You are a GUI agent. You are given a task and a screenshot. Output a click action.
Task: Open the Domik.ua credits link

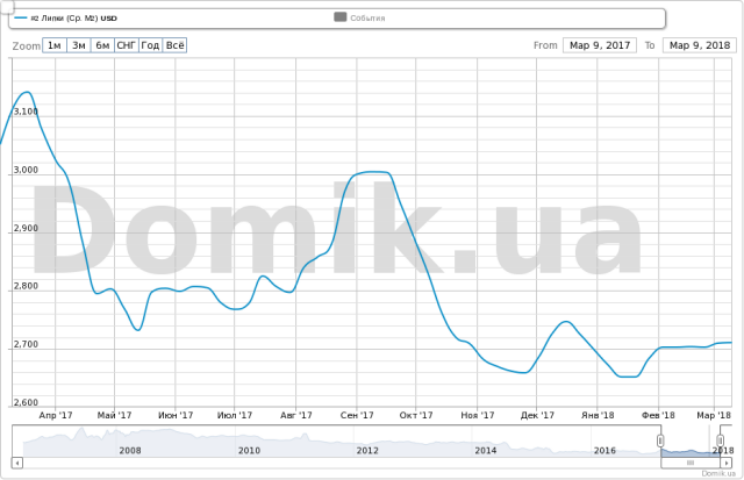pyautogui.click(x=718, y=473)
